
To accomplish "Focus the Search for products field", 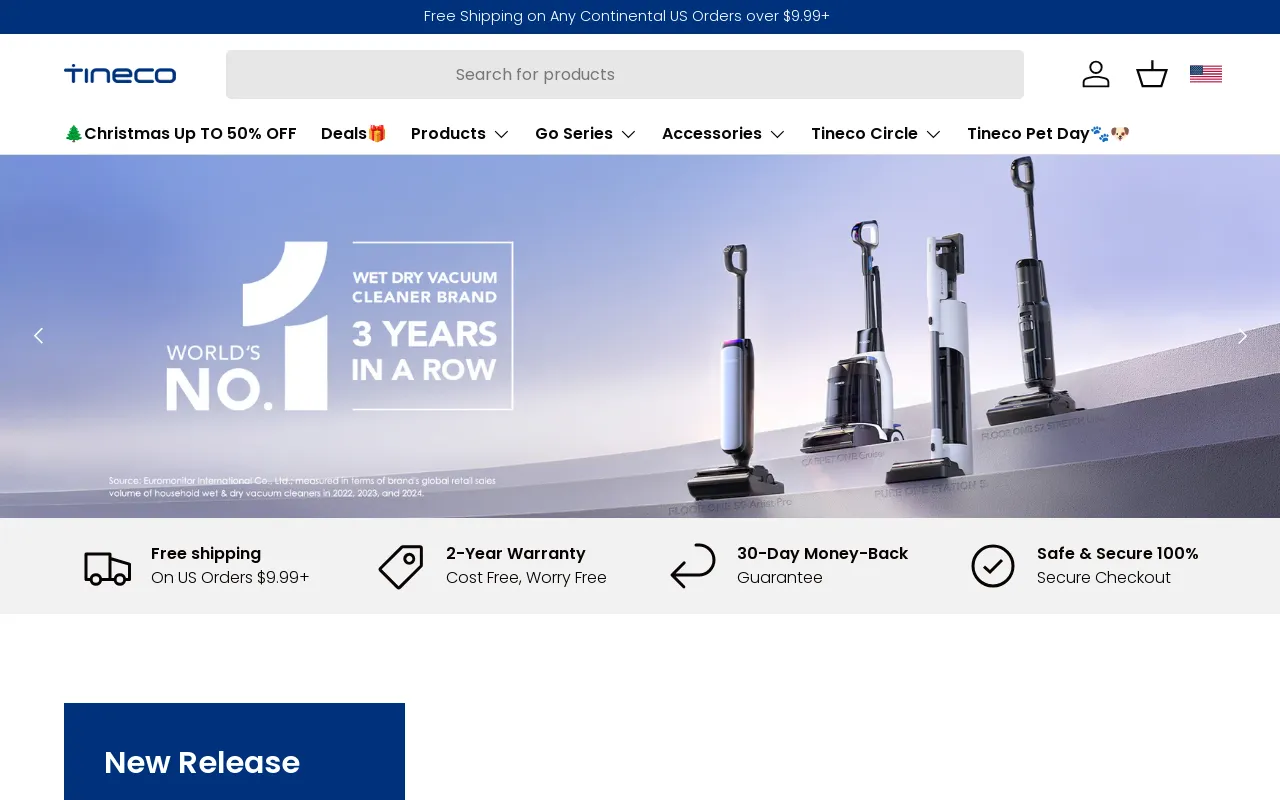I will click(x=624, y=75).
